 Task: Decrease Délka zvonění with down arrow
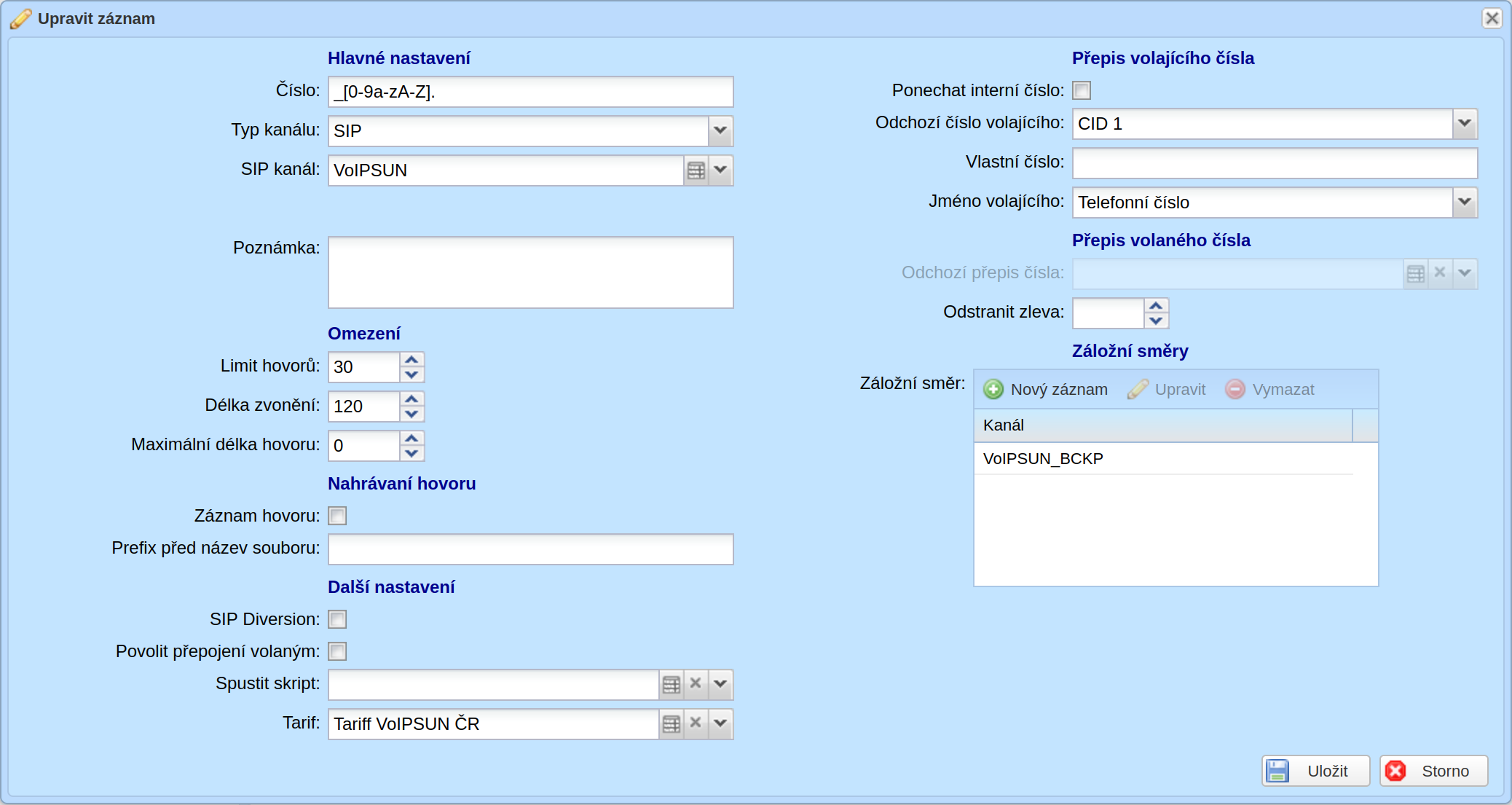coord(412,414)
